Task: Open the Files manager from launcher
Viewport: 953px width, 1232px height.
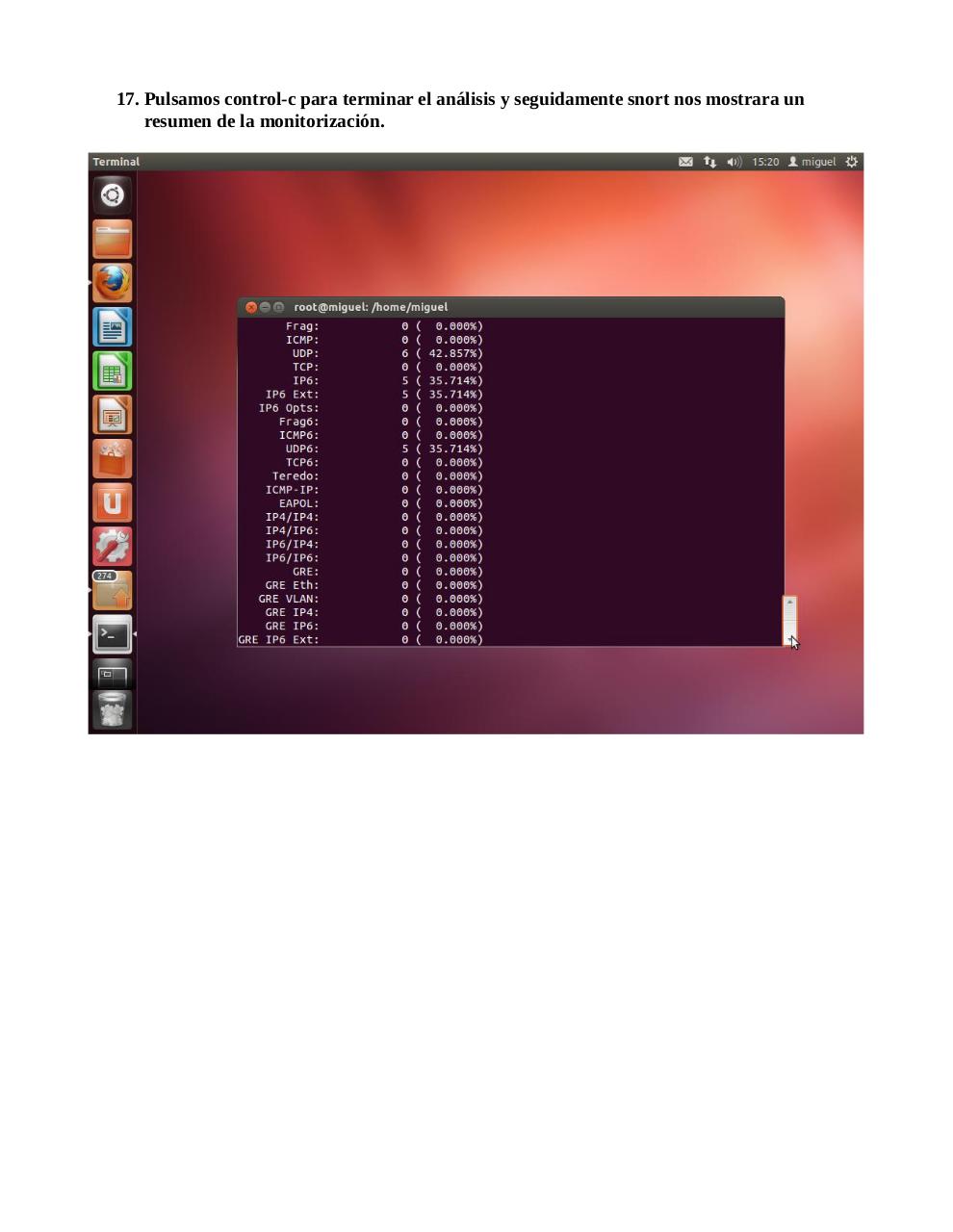Action: (112, 240)
